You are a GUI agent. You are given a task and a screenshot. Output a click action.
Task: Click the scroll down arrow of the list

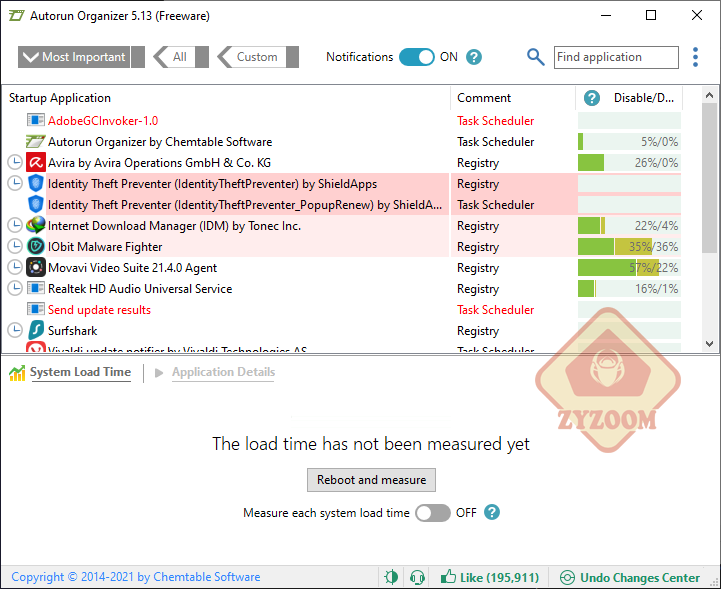[x=709, y=343]
